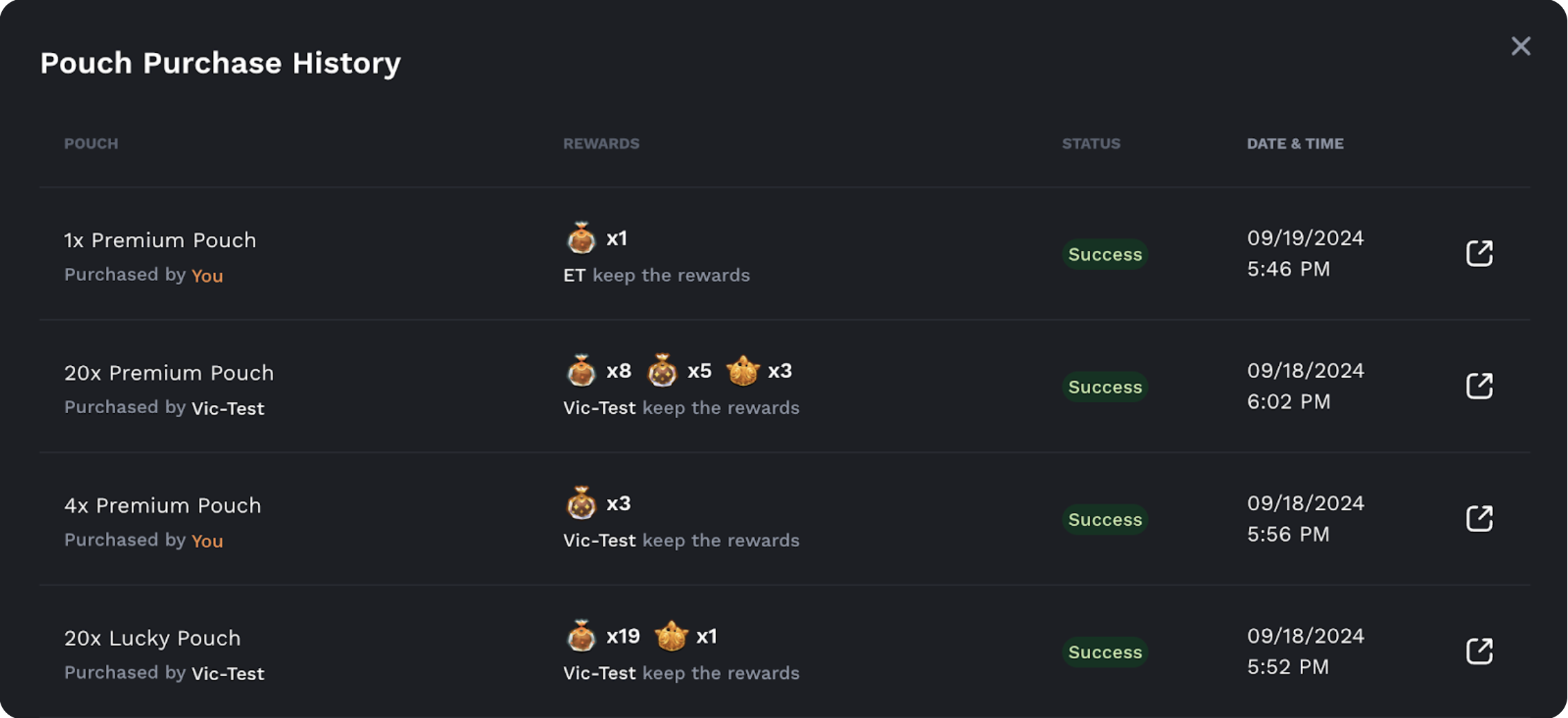The width and height of the screenshot is (1568, 718).
Task: Open external link for 4x Premium Pouch purchase
Action: (x=1479, y=518)
